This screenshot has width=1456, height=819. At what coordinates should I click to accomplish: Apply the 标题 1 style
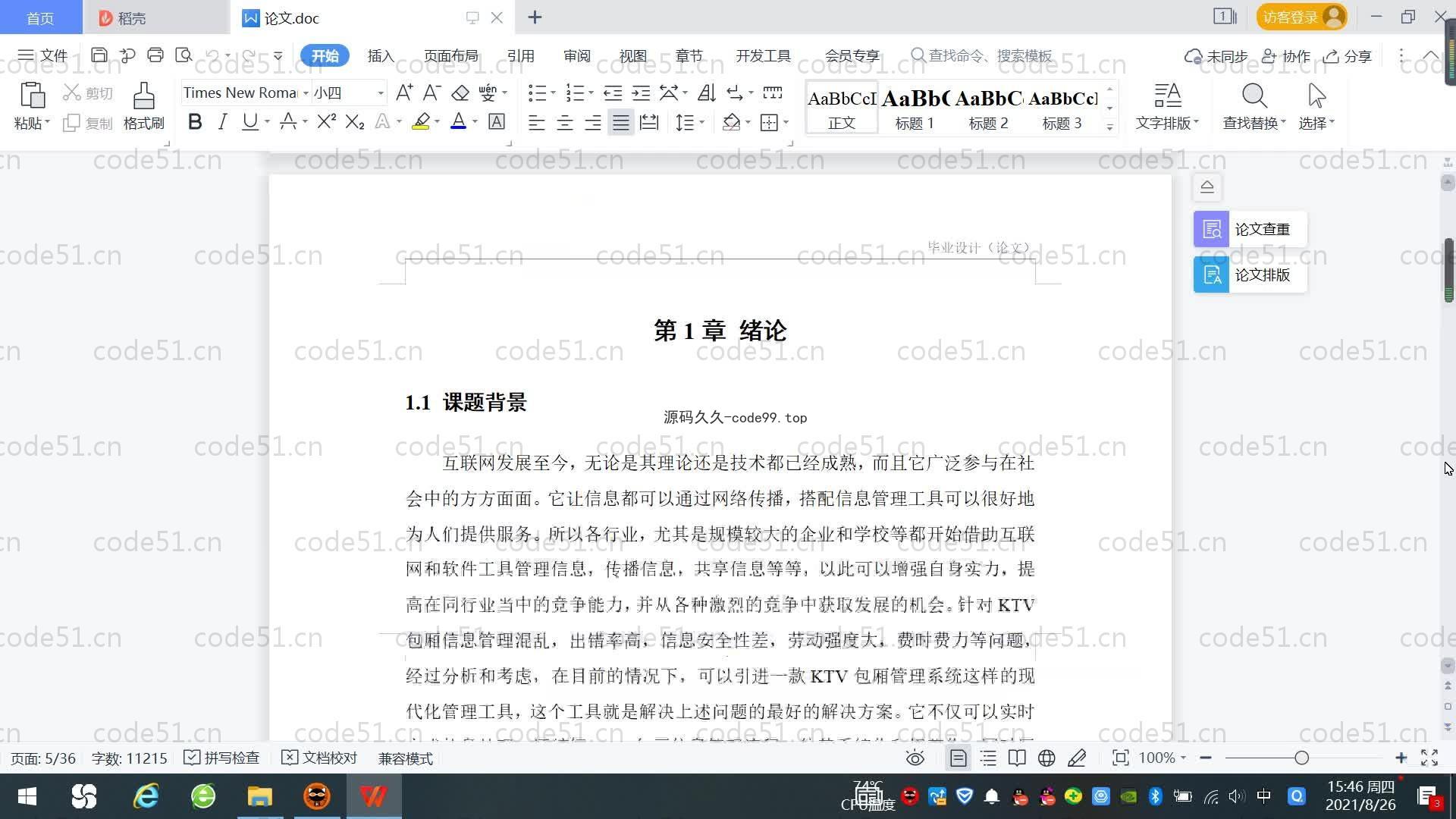click(915, 108)
